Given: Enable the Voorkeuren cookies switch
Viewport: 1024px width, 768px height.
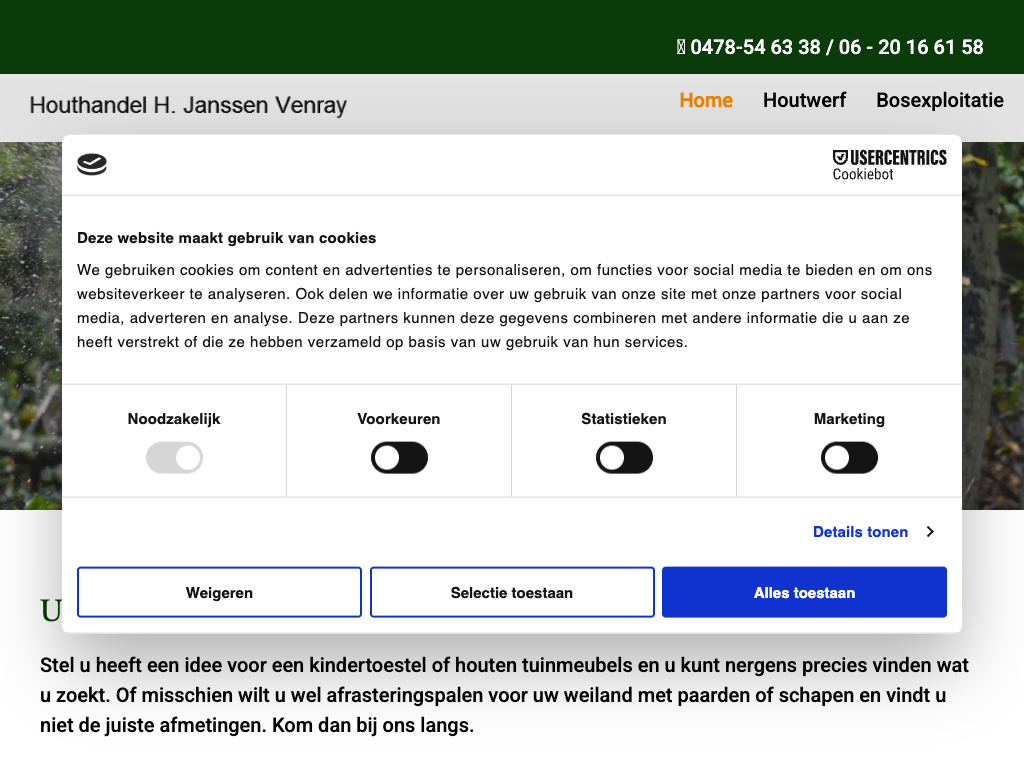Looking at the screenshot, I should point(399,459).
